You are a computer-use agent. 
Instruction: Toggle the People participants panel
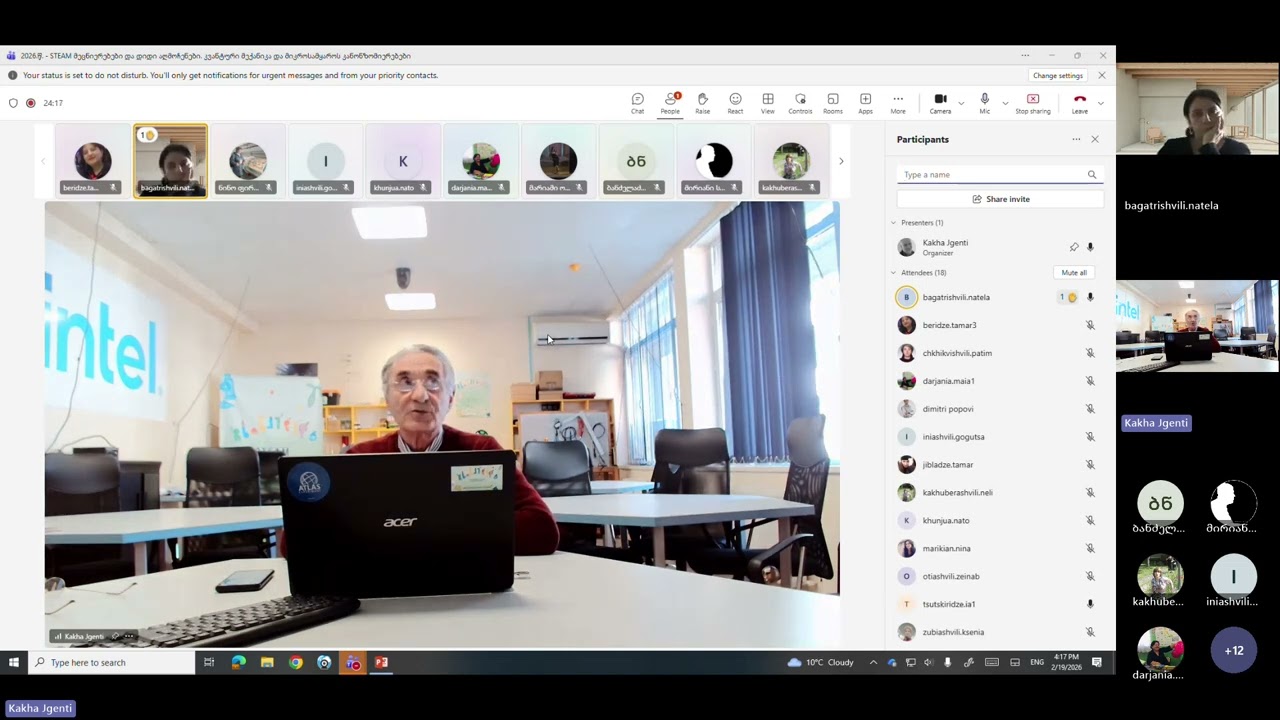click(670, 103)
